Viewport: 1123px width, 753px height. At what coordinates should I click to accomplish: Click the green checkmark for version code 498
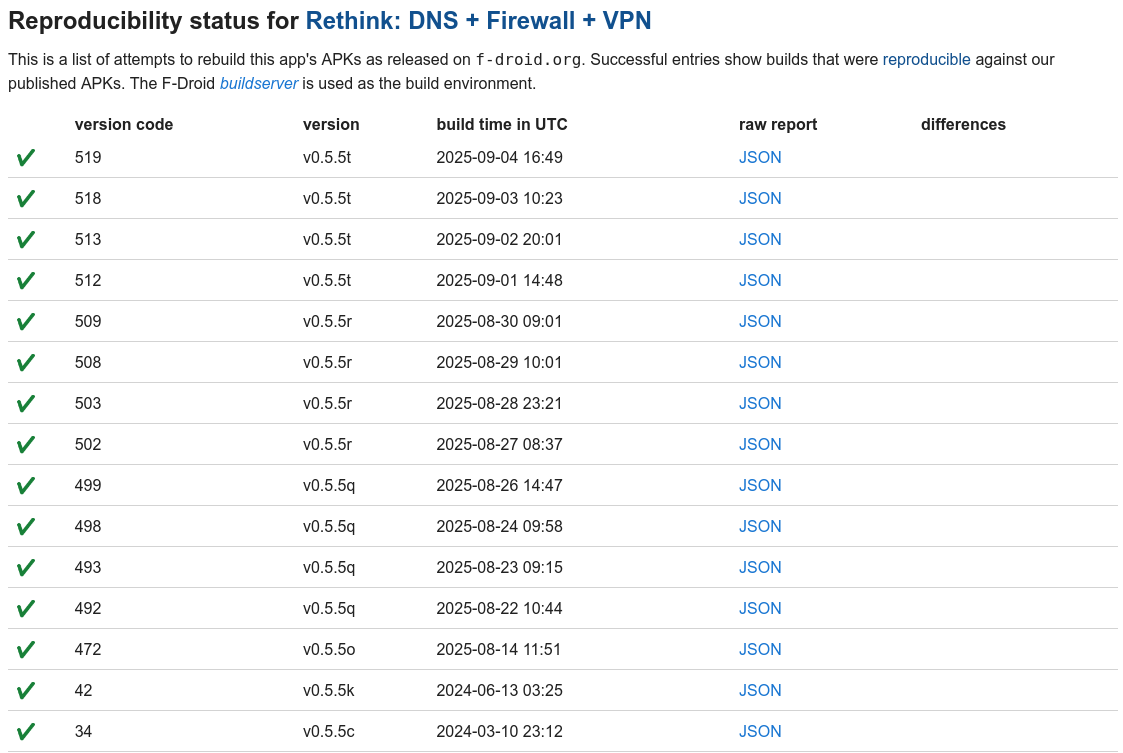pyautogui.click(x=26, y=527)
